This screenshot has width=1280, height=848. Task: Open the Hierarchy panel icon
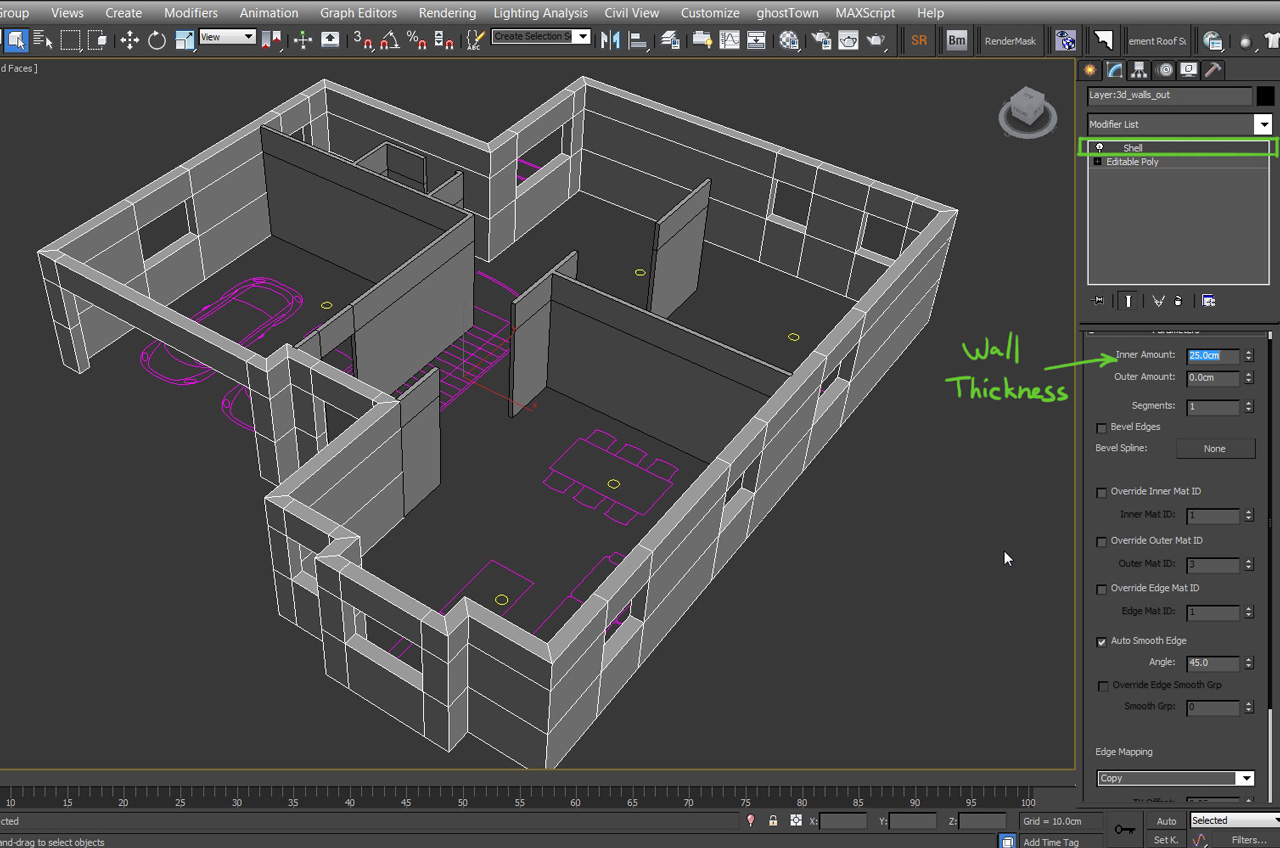(1138, 70)
